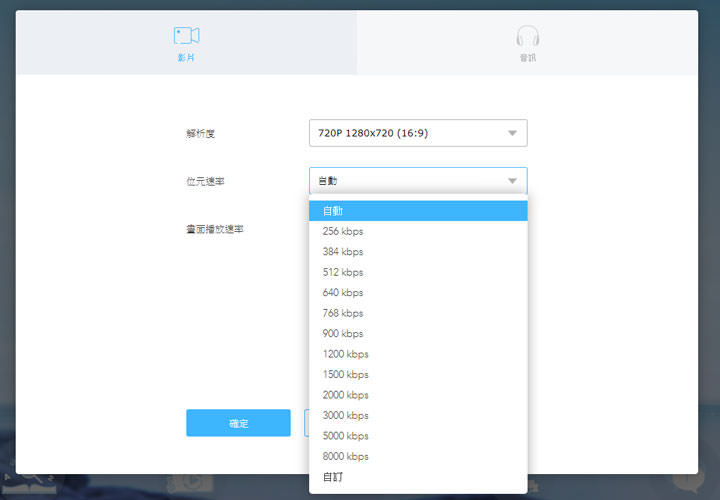Screen dimensions: 720x500
Task: Choose 1200 kbps bitrate option
Action: pyautogui.click(x=418, y=354)
